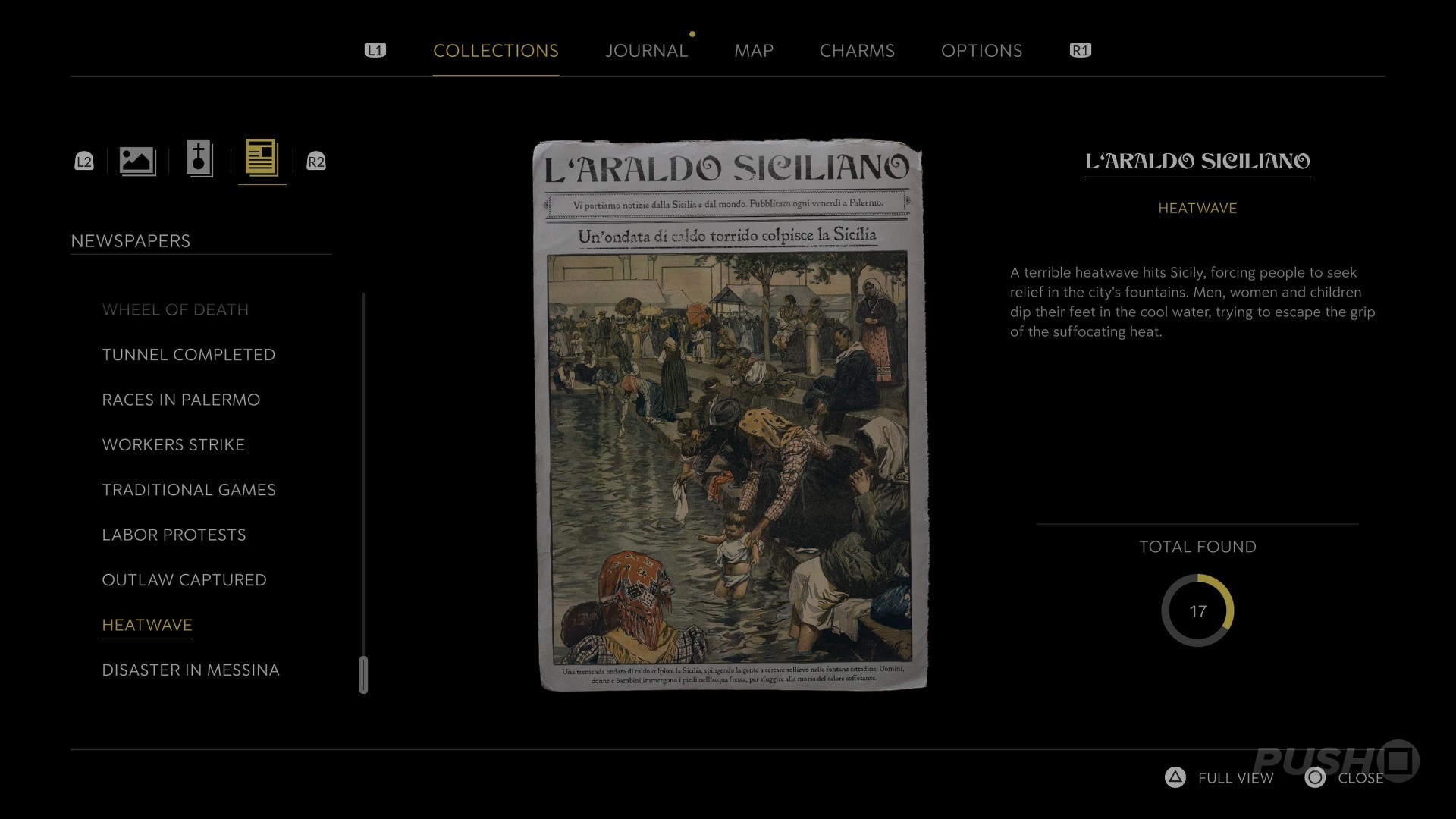The image size is (1456, 819).
Task: Select the cross card collection icon
Action: tap(199, 159)
